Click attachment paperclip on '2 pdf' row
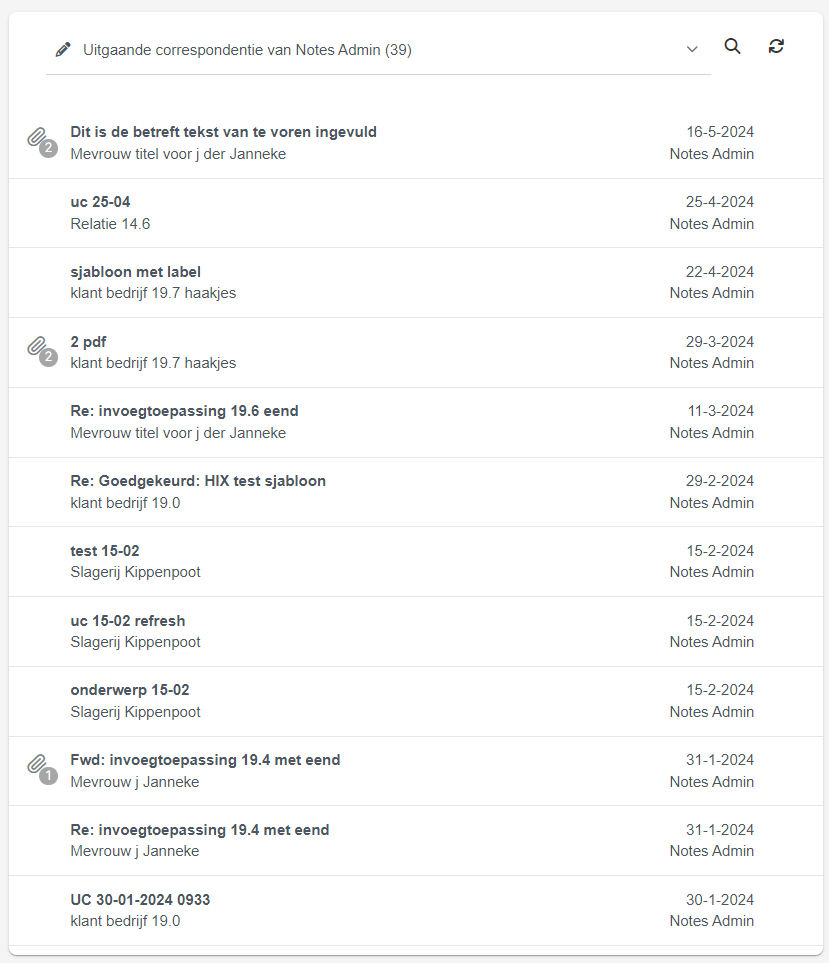 pyautogui.click(x=42, y=351)
